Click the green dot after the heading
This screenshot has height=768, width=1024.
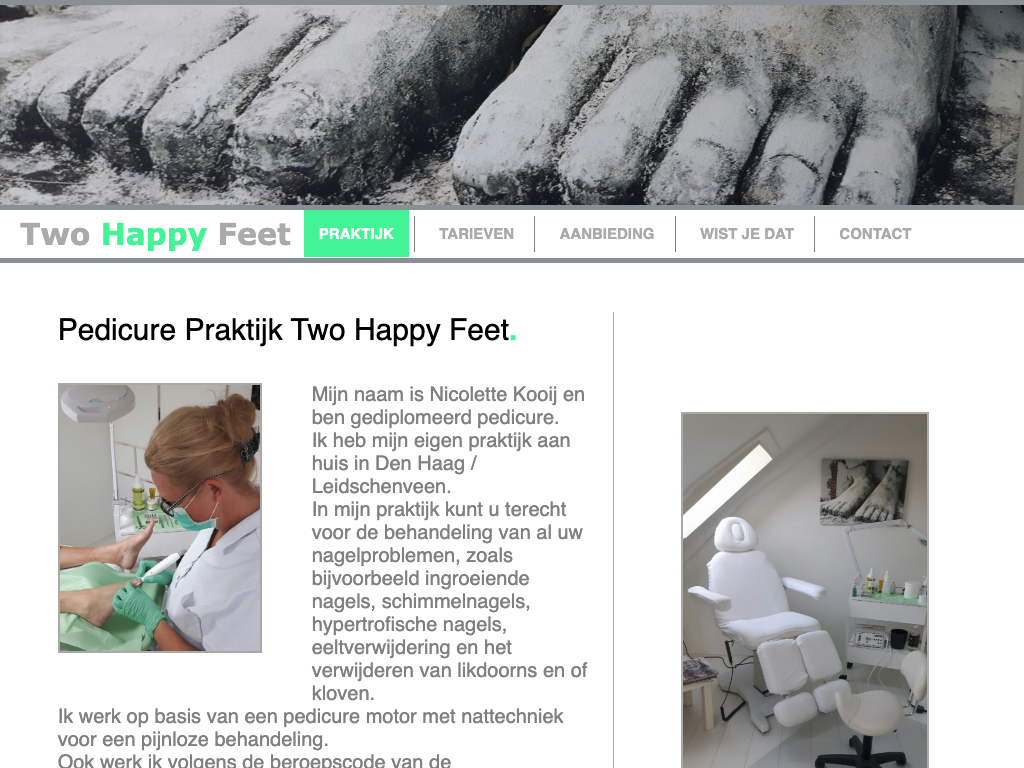coord(513,338)
